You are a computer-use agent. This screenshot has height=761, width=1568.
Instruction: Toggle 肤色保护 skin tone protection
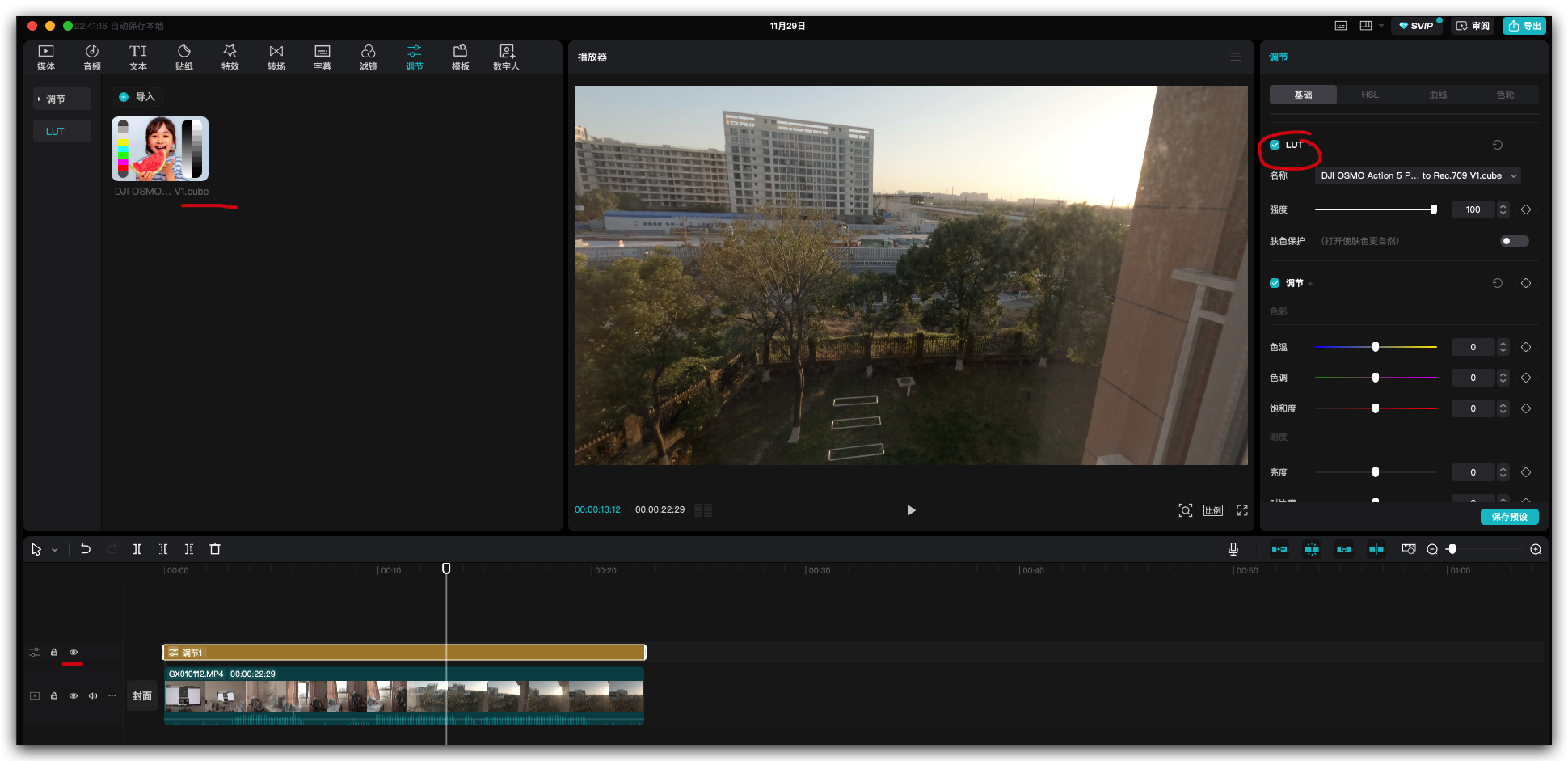pyautogui.click(x=1514, y=241)
